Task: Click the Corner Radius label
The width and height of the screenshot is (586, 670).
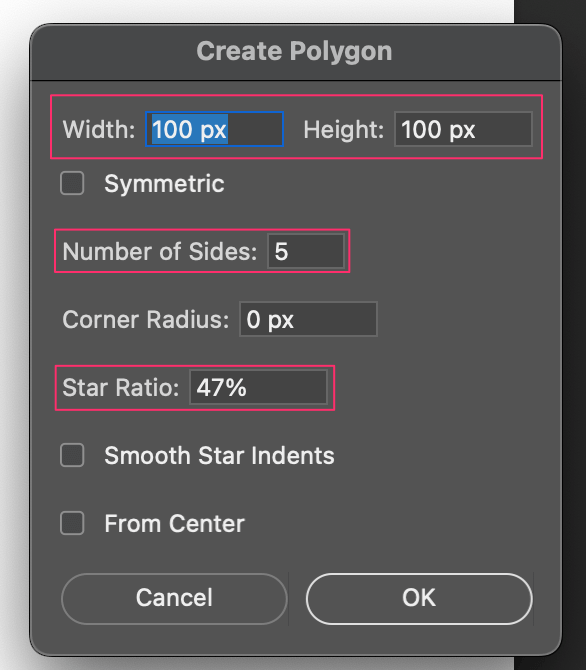Action: tap(146, 319)
